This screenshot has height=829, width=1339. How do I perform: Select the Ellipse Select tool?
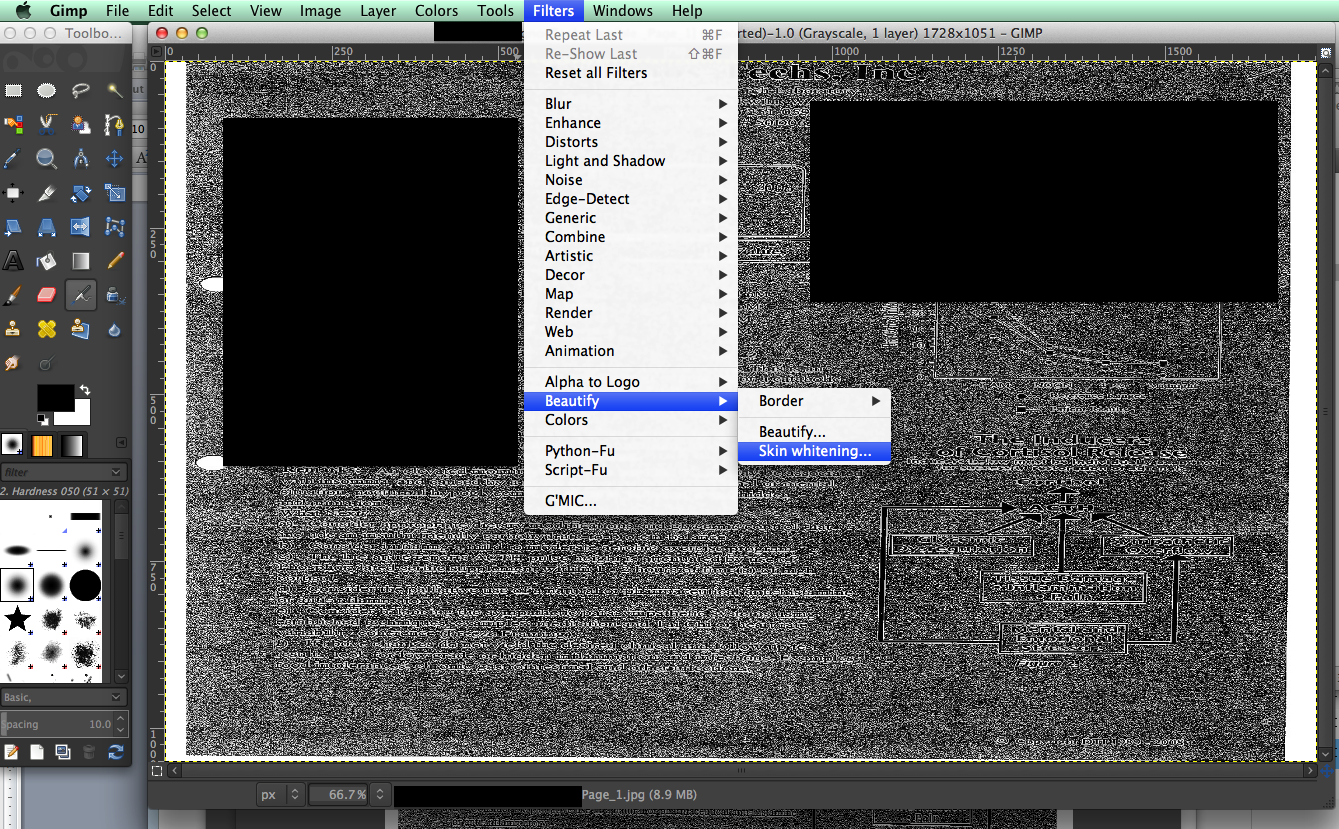[x=47, y=91]
